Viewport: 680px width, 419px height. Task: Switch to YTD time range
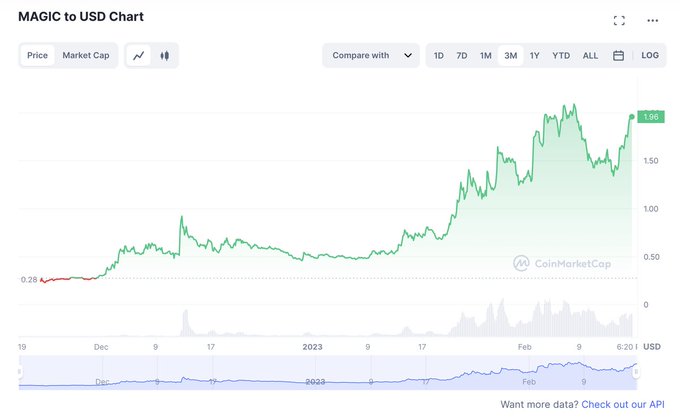pyautogui.click(x=561, y=56)
